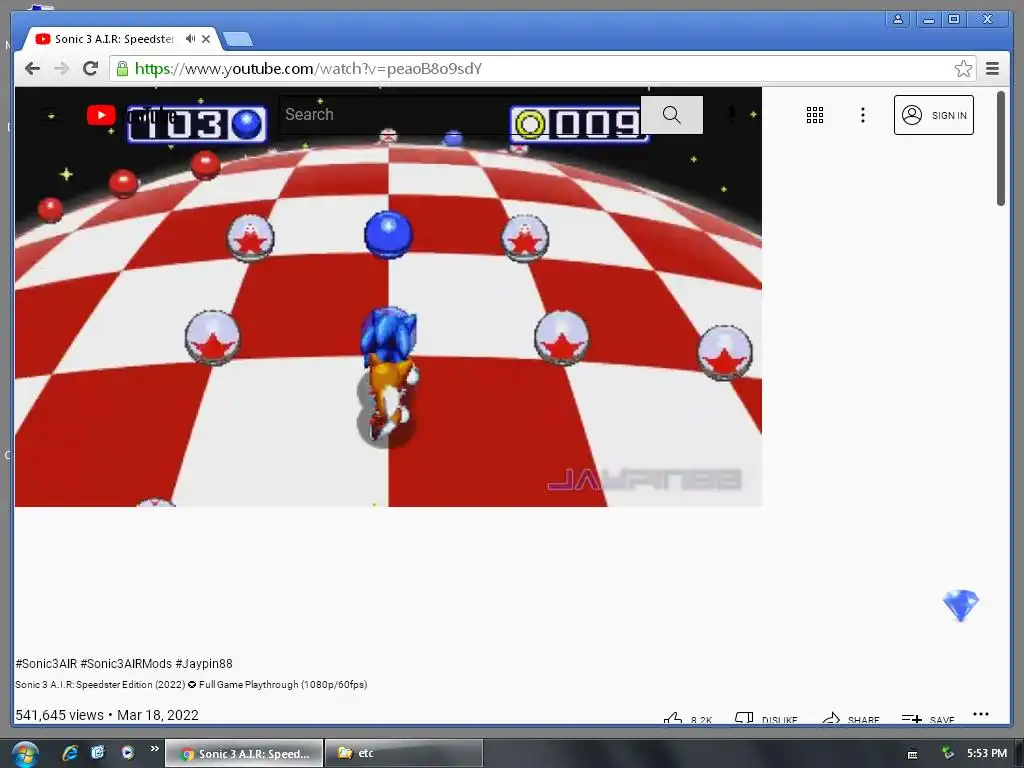Viewport: 1024px width, 768px height.
Task: Click the browser forward arrow
Action: [61, 69]
